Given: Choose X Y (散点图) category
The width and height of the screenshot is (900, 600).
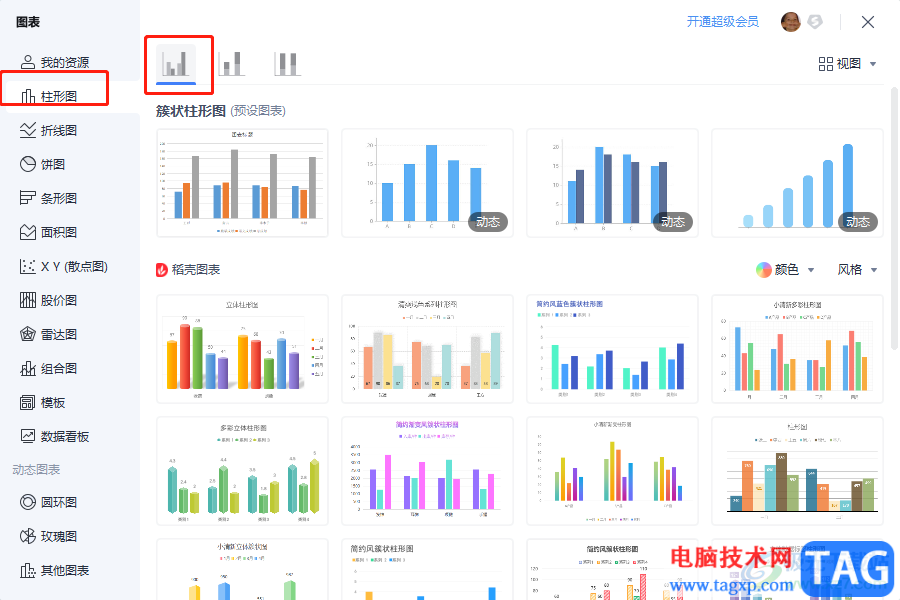Looking at the screenshot, I should pyautogui.click(x=64, y=266).
